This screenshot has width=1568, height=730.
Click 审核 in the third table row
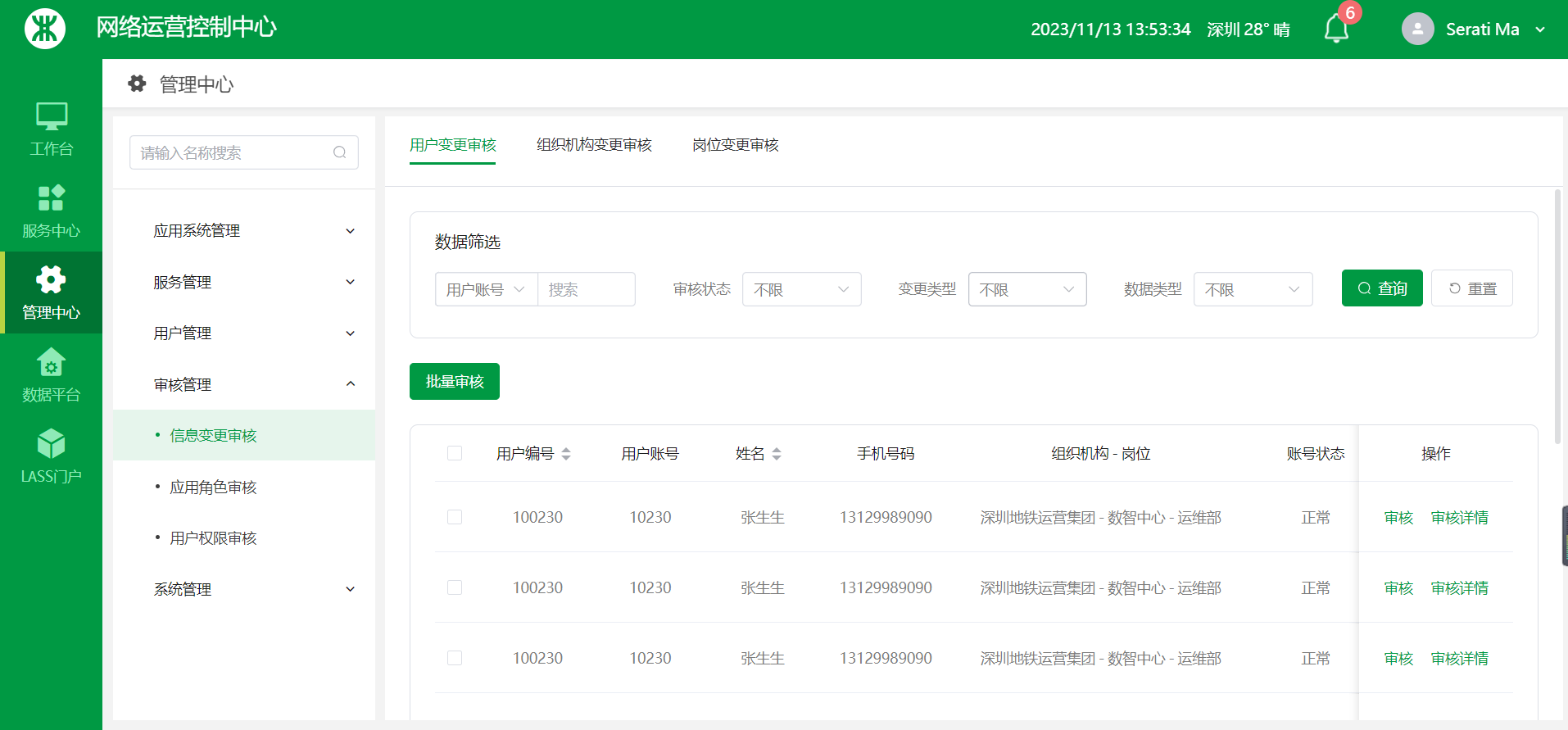point(1398,659)
